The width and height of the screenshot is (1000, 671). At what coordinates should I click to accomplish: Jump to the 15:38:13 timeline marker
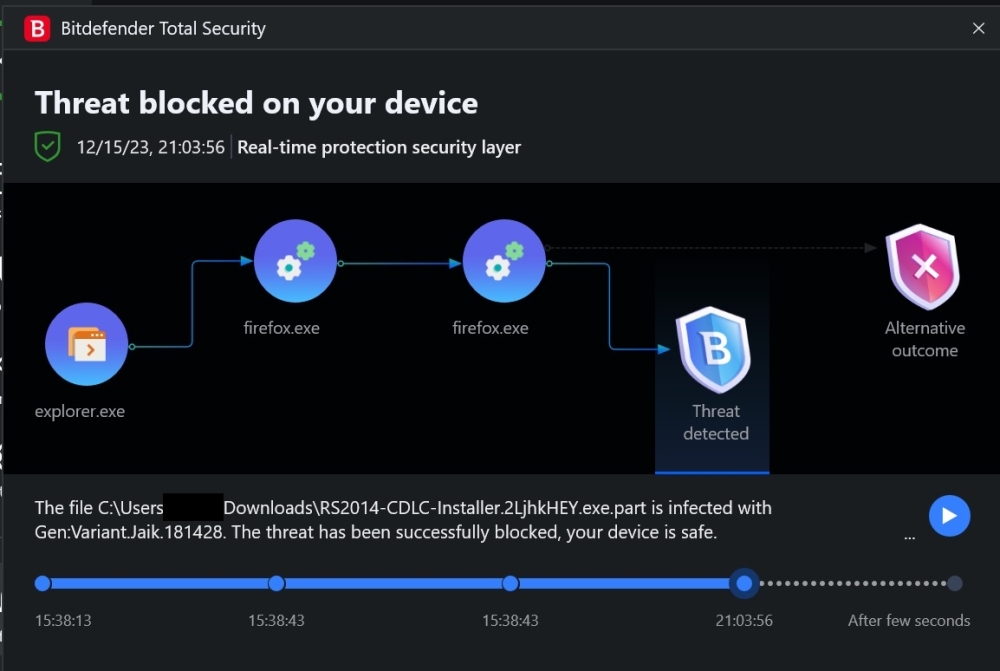[x=42, y=583]
